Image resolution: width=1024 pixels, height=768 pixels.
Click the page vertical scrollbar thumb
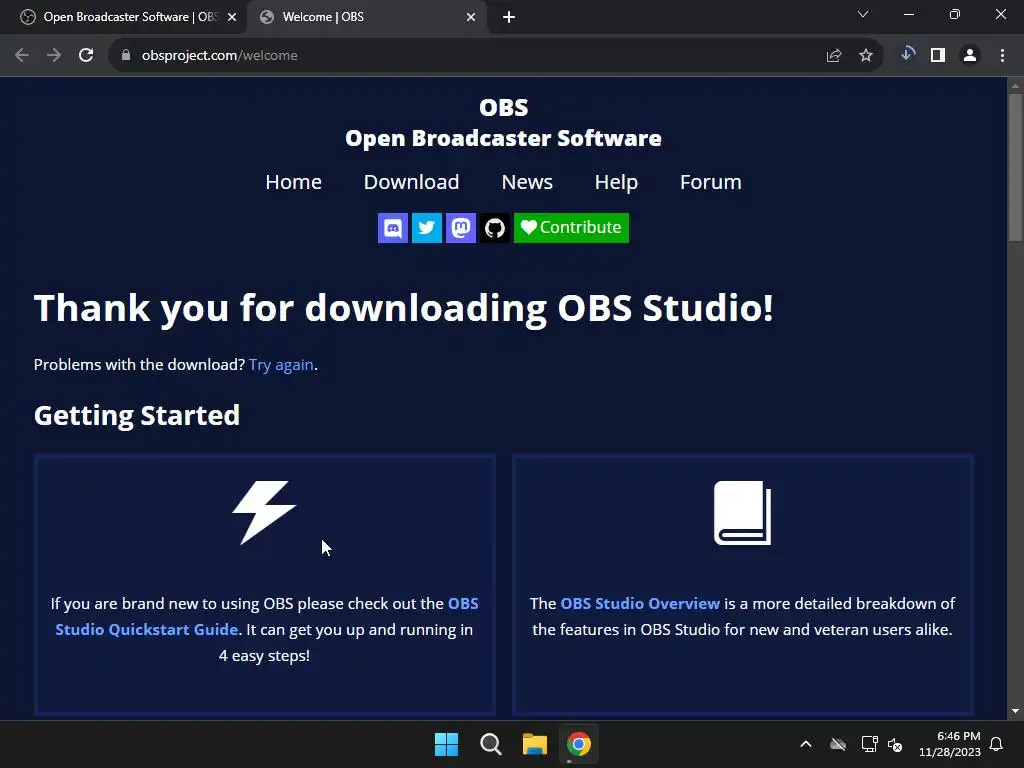click(1015, 167)
